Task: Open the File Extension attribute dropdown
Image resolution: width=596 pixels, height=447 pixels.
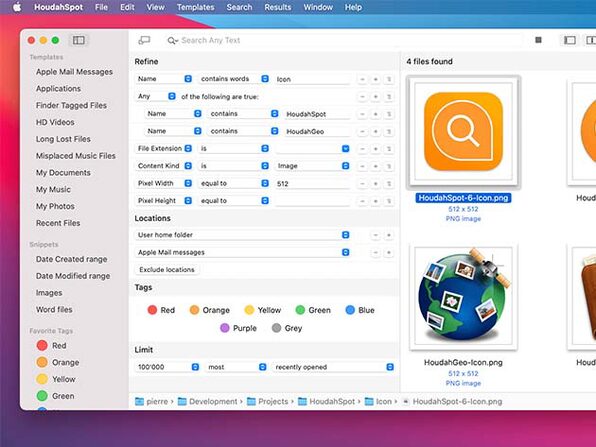Action: tap(164, 148)
